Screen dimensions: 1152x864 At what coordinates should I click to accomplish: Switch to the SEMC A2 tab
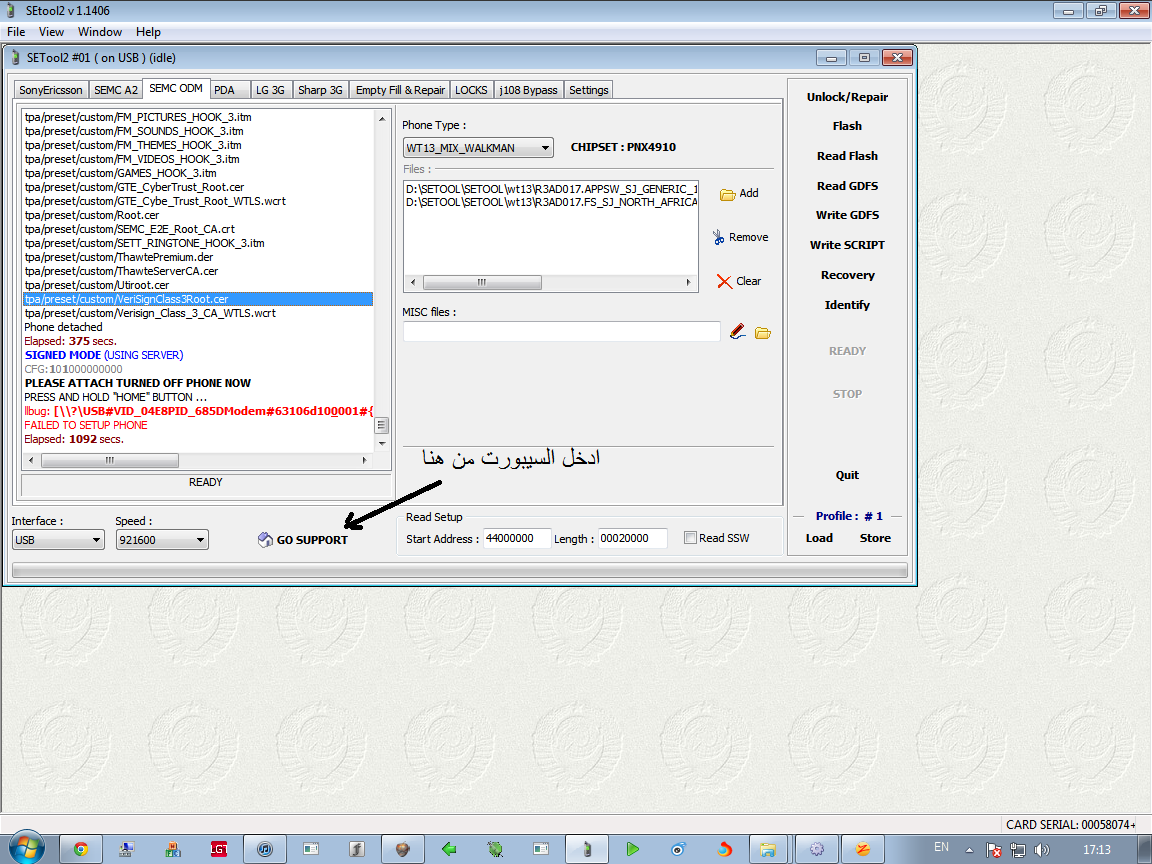point(116,90)
